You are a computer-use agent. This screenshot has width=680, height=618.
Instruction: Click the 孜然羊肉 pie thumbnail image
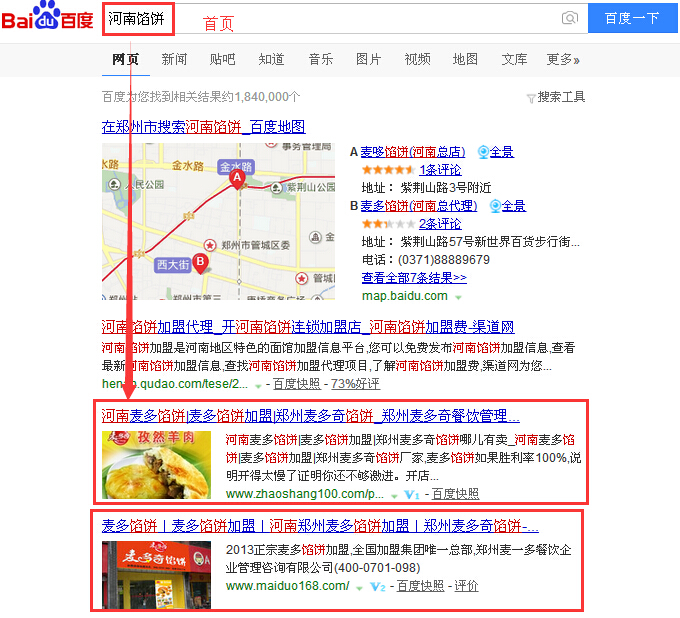tap(157, 464)
